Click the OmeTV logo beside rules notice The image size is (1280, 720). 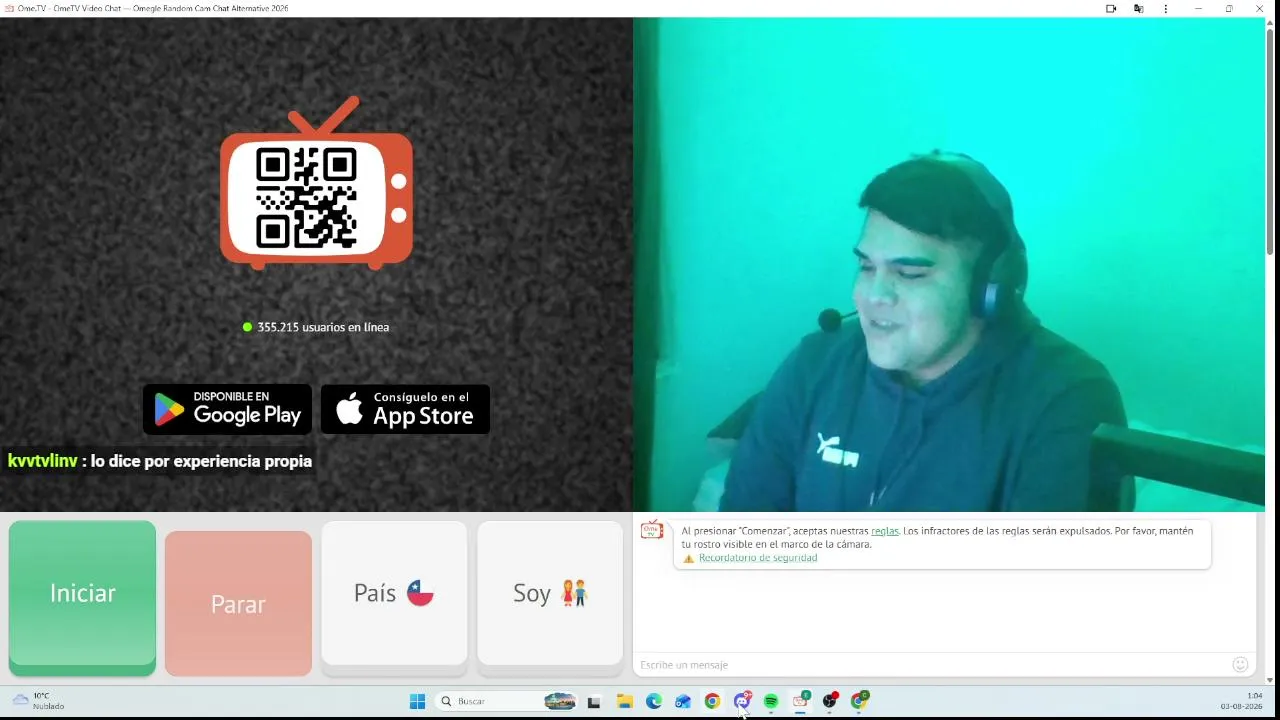(x=652, y=530)
